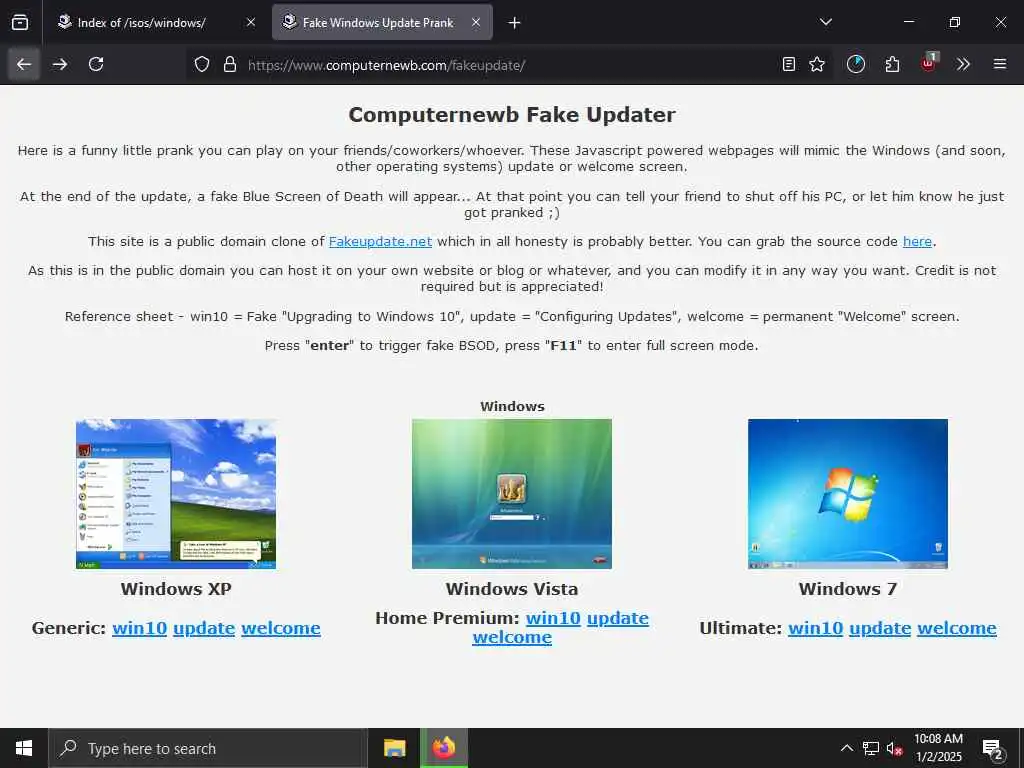Go forward with the forward arrow

[x=60, y=64]
